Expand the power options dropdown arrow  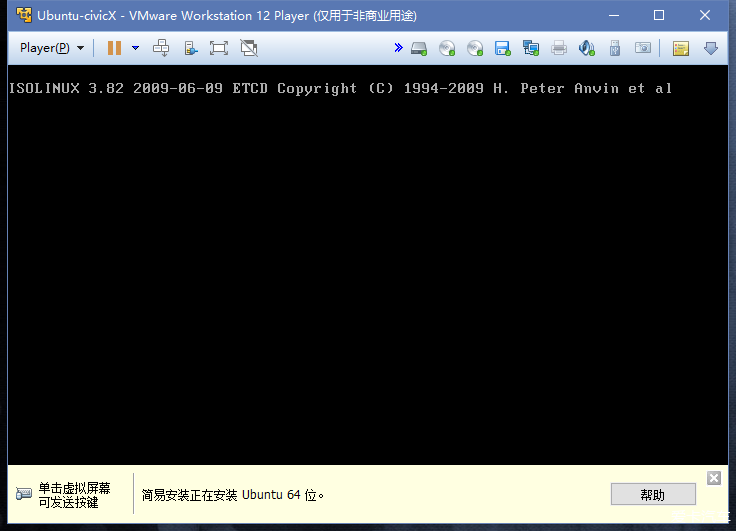[x=136, y=48]
